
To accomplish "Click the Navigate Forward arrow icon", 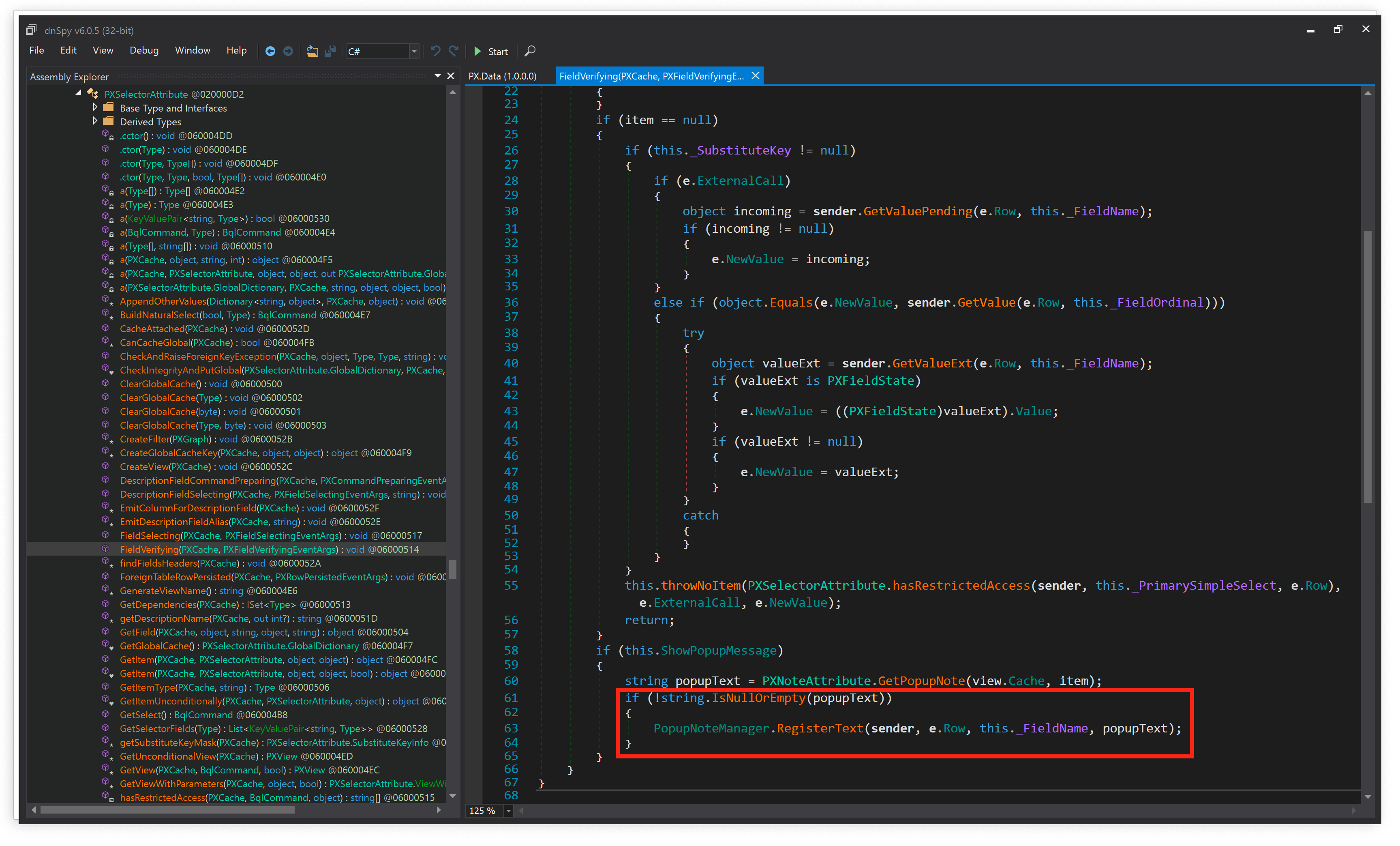I will click(x=288, y=52).
